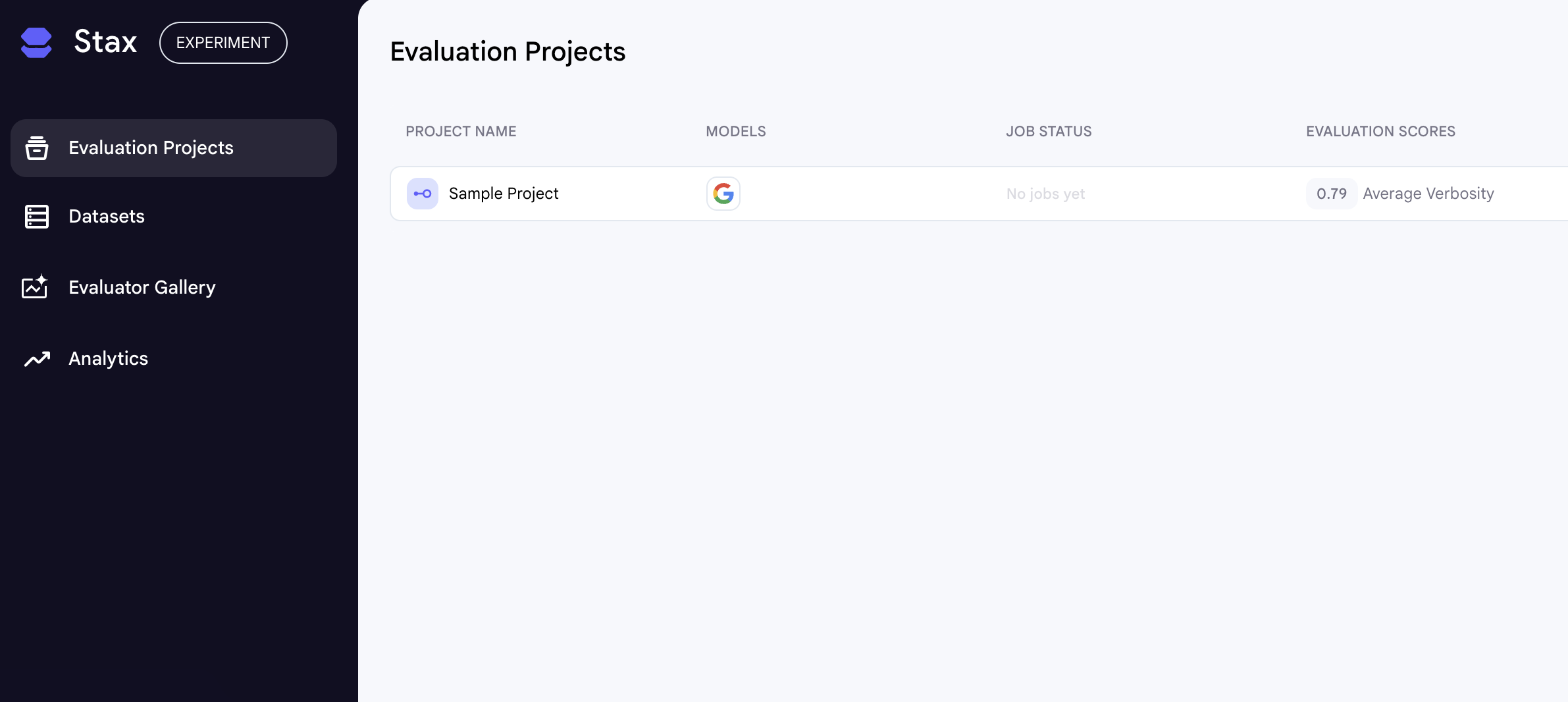Click the PROJECT NAME column header
Screen dimensions: 1568x702
461,132
